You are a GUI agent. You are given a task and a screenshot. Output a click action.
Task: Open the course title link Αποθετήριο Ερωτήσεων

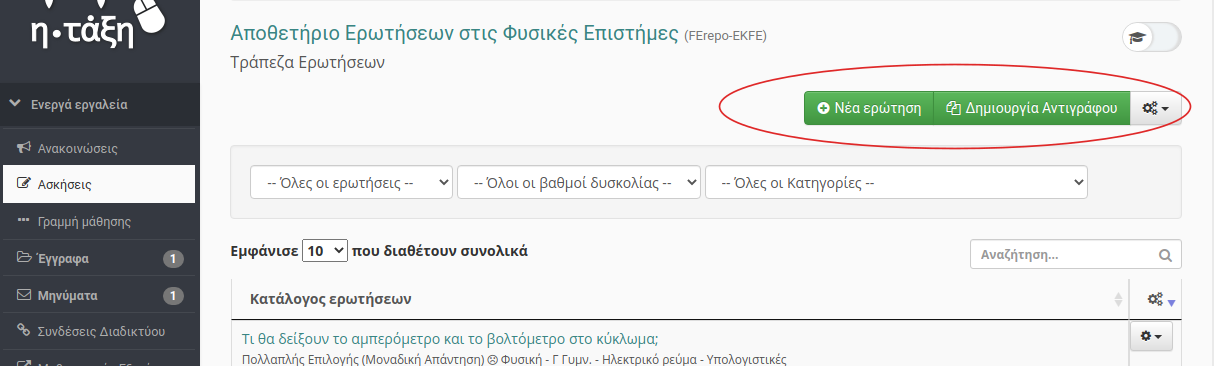(455, 34)
